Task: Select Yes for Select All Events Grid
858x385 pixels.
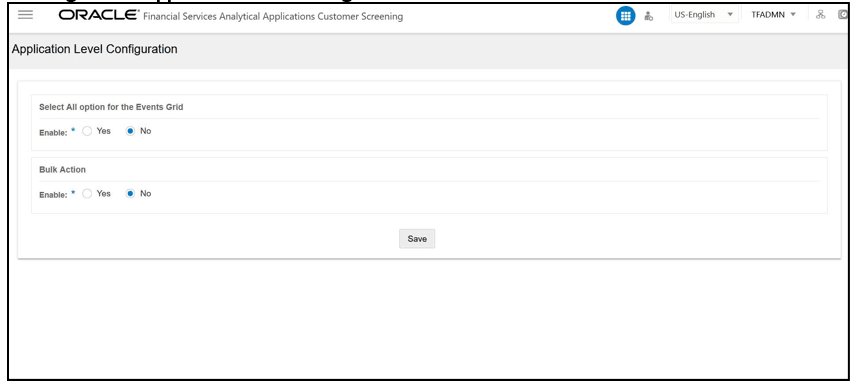Action: (x=87, y=131)
